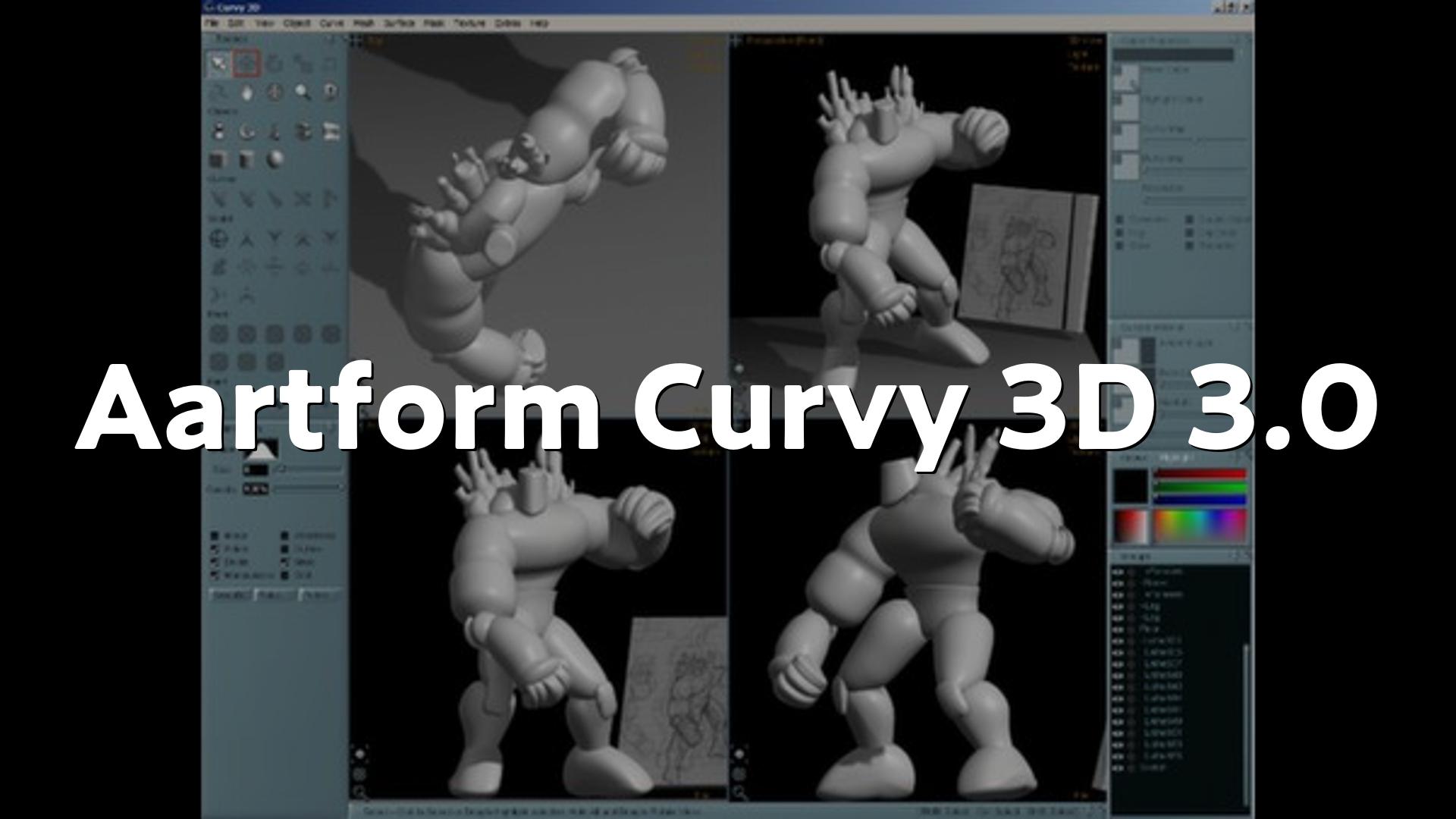Click the brush size value field
The image size is (1456, 819).
[x=256, y=471]
